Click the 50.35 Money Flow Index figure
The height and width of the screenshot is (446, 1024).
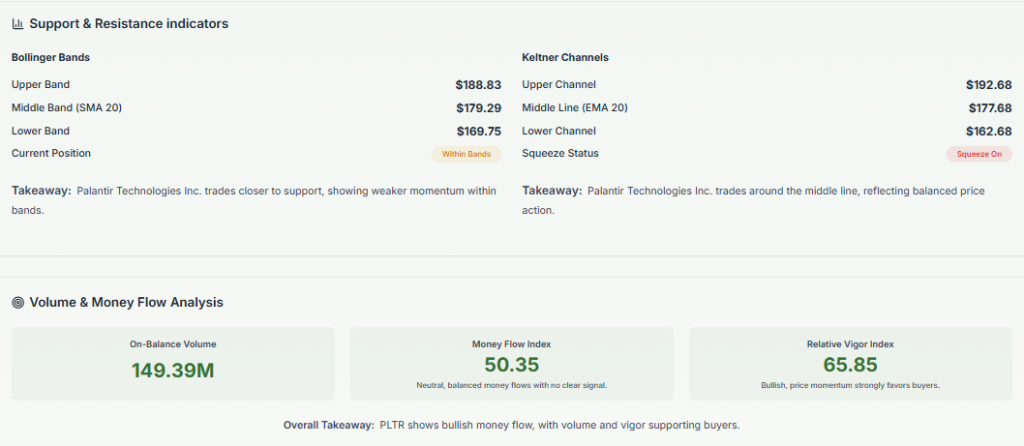click(x=511, y=365)
